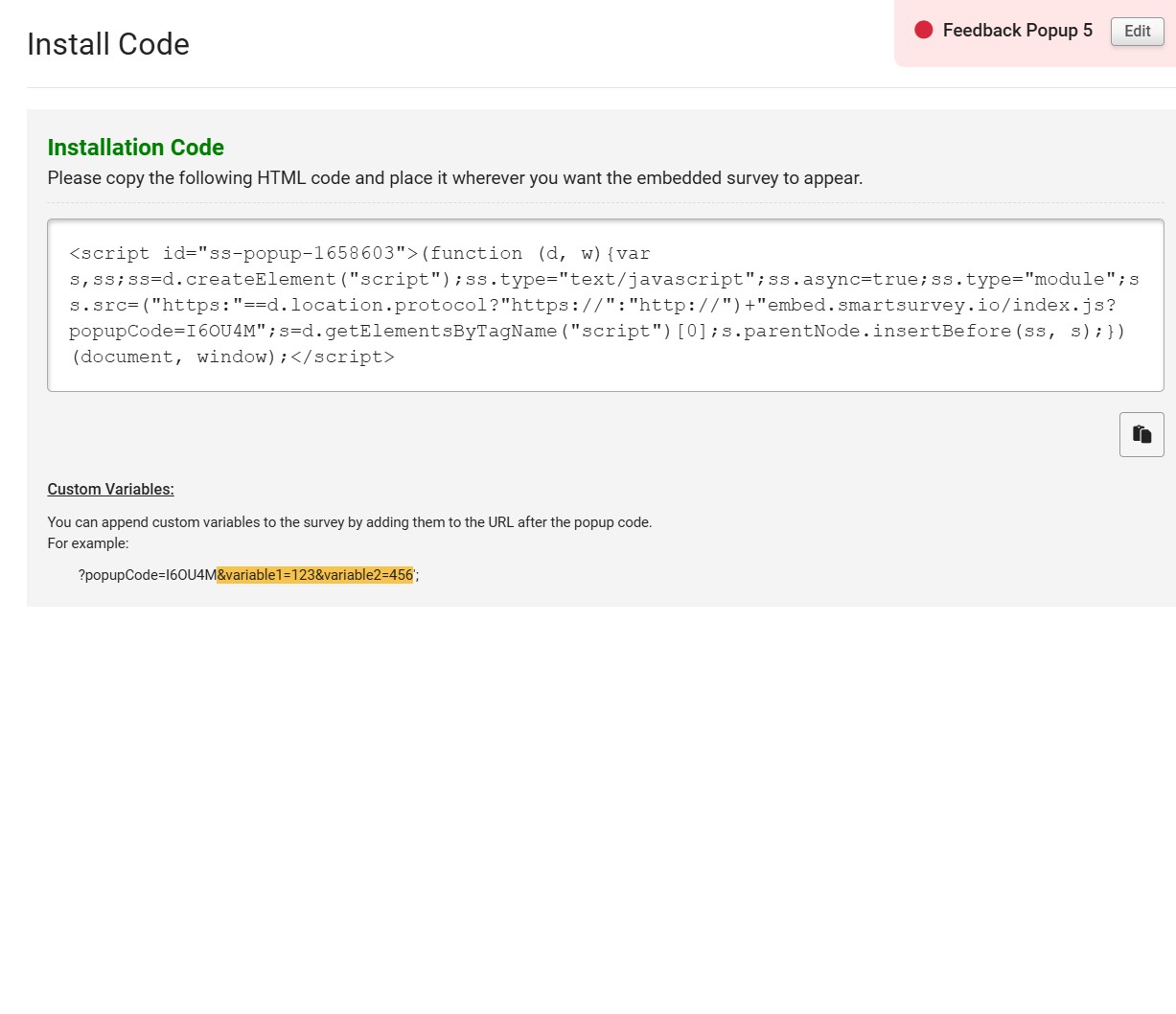Click inside the installation code text box
The height and width of the screenshot is (1014, 1176).
point(606,305)
